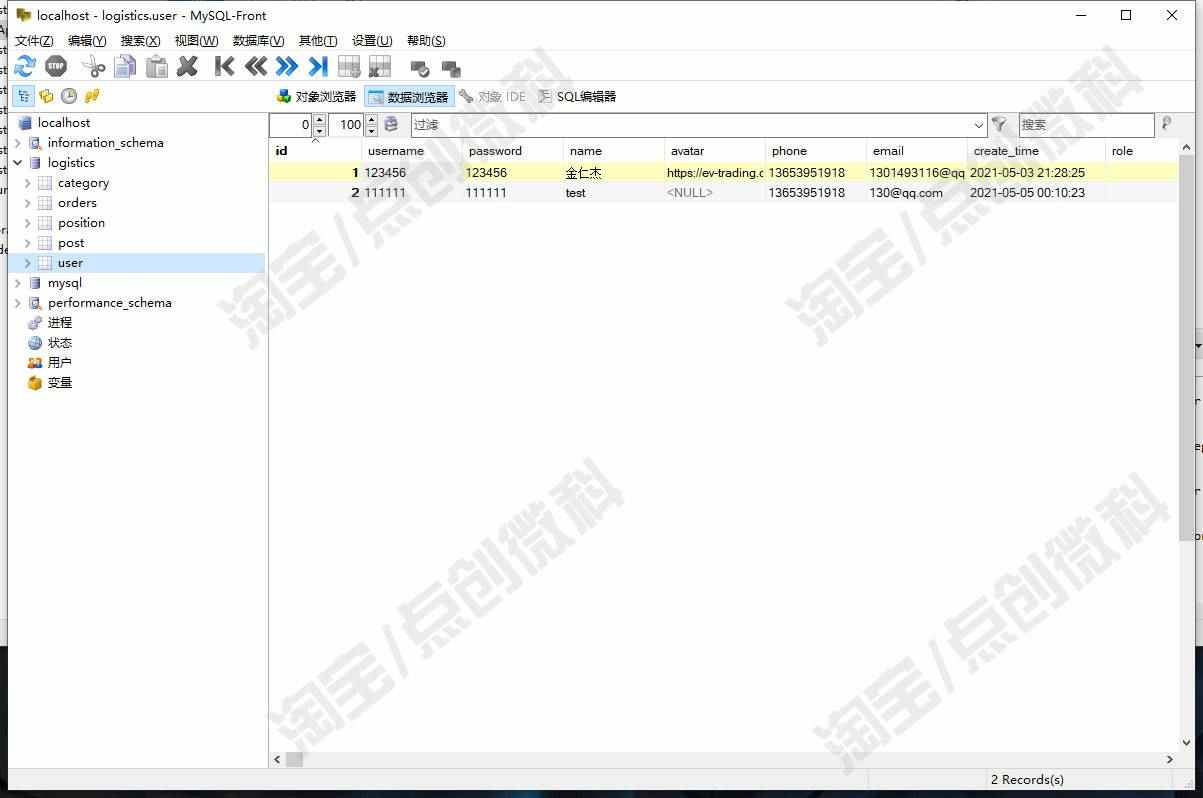Expand the information_schema database node
This screenshot has width=1203, height=798.
click(17, 143)
